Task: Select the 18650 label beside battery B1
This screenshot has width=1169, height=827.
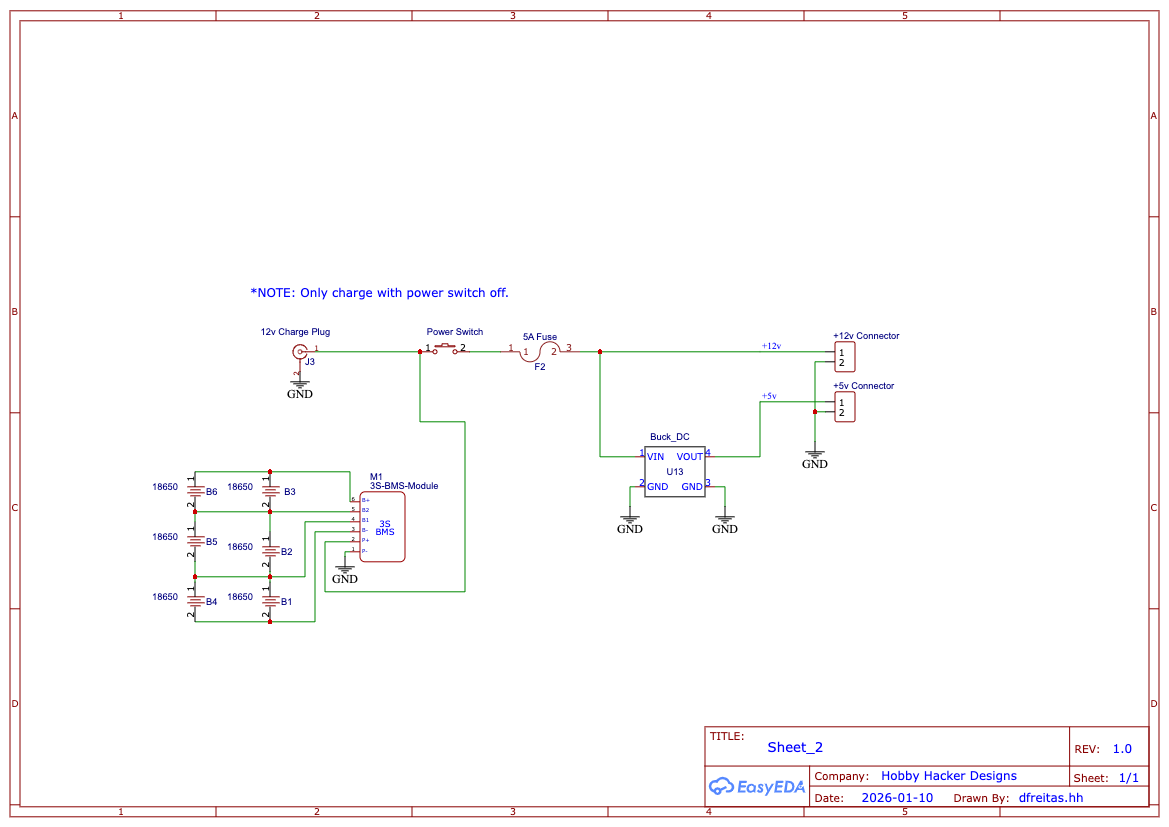Action: (240, 597)
